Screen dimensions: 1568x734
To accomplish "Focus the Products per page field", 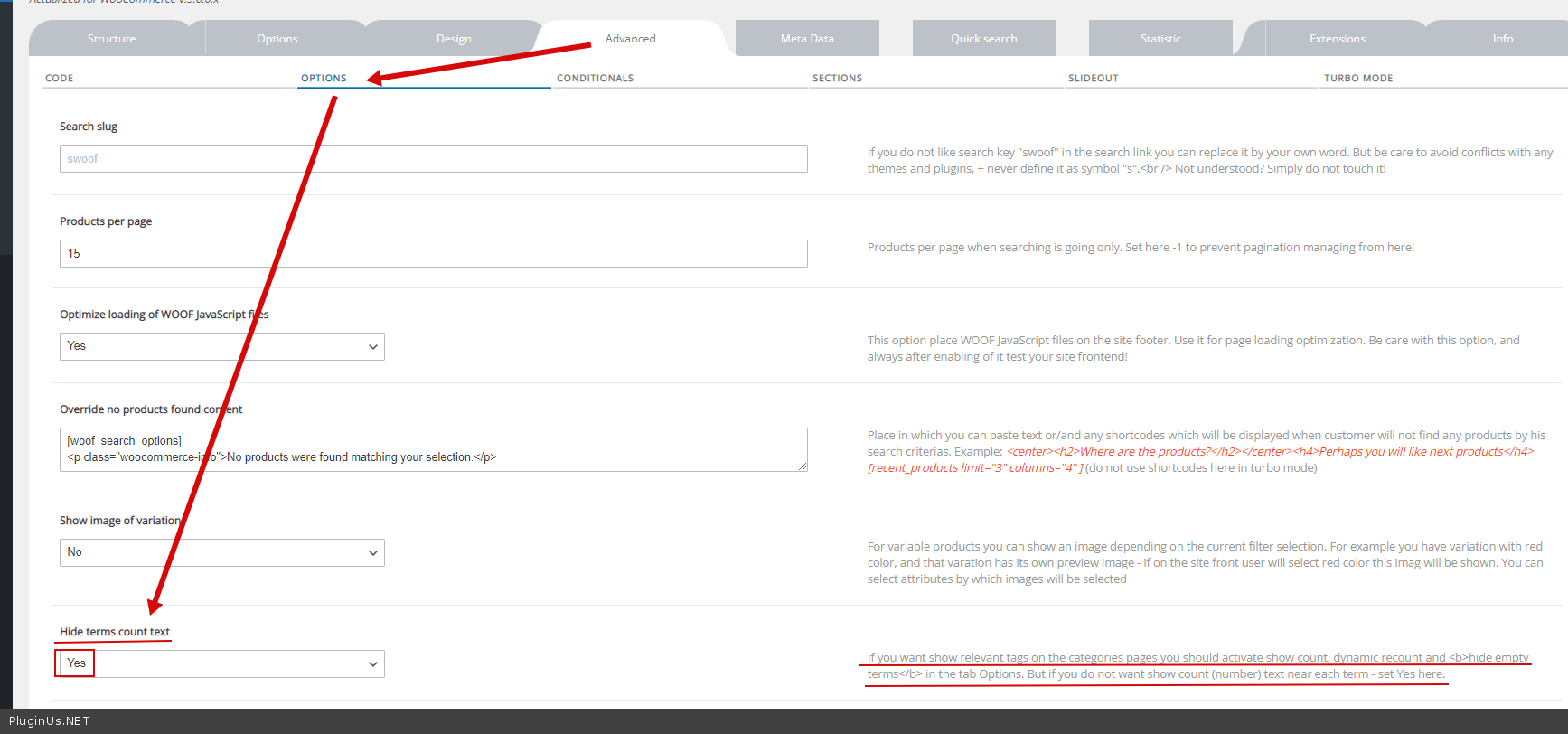I will pos(433,254).
